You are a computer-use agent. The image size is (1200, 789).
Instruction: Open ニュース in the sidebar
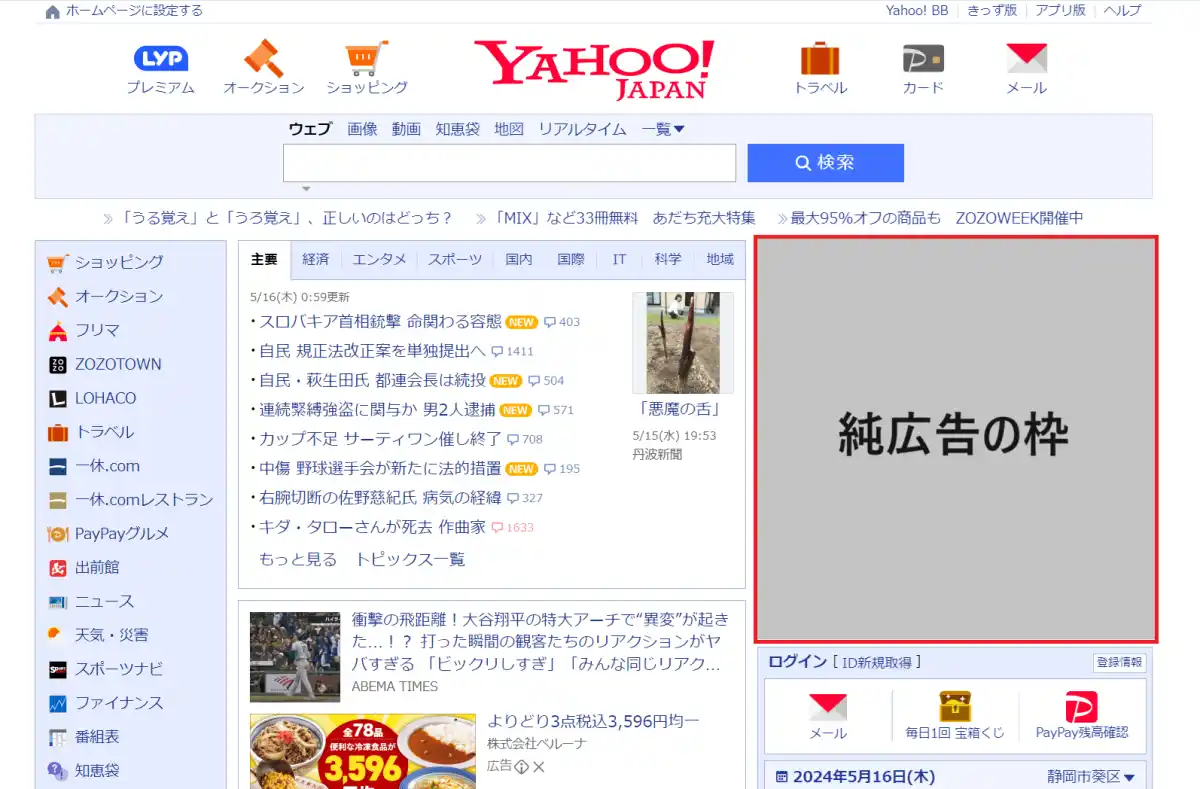[104, 601]
